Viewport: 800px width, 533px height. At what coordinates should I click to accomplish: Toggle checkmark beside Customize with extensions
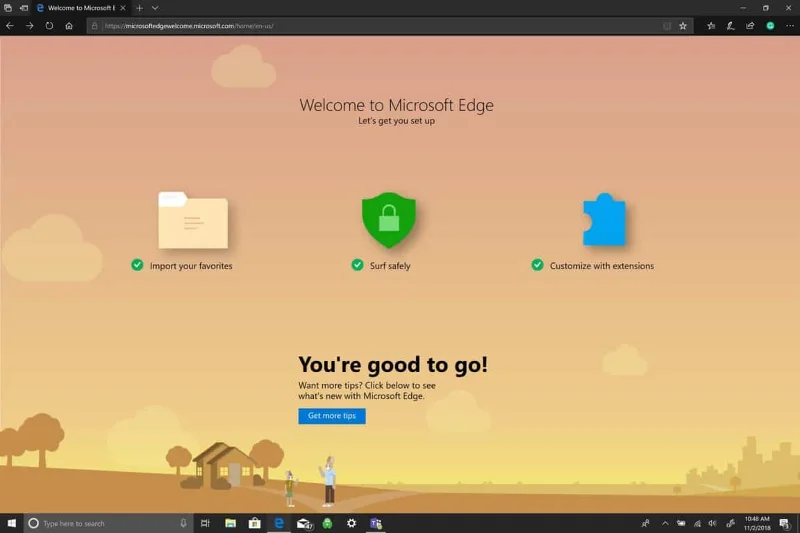pyautogui.click(x=537, y=265)
